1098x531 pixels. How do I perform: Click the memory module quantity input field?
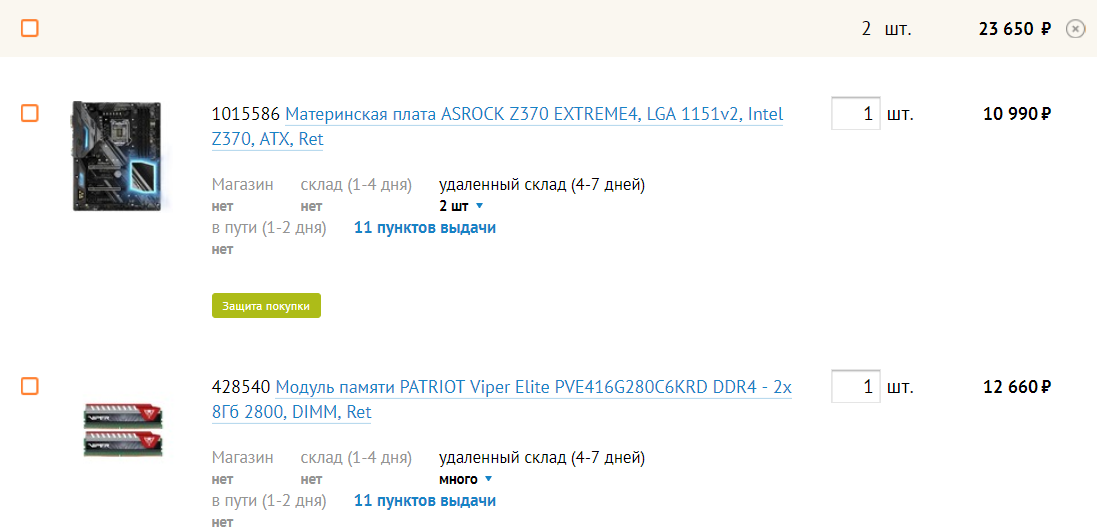coord(855,386)
